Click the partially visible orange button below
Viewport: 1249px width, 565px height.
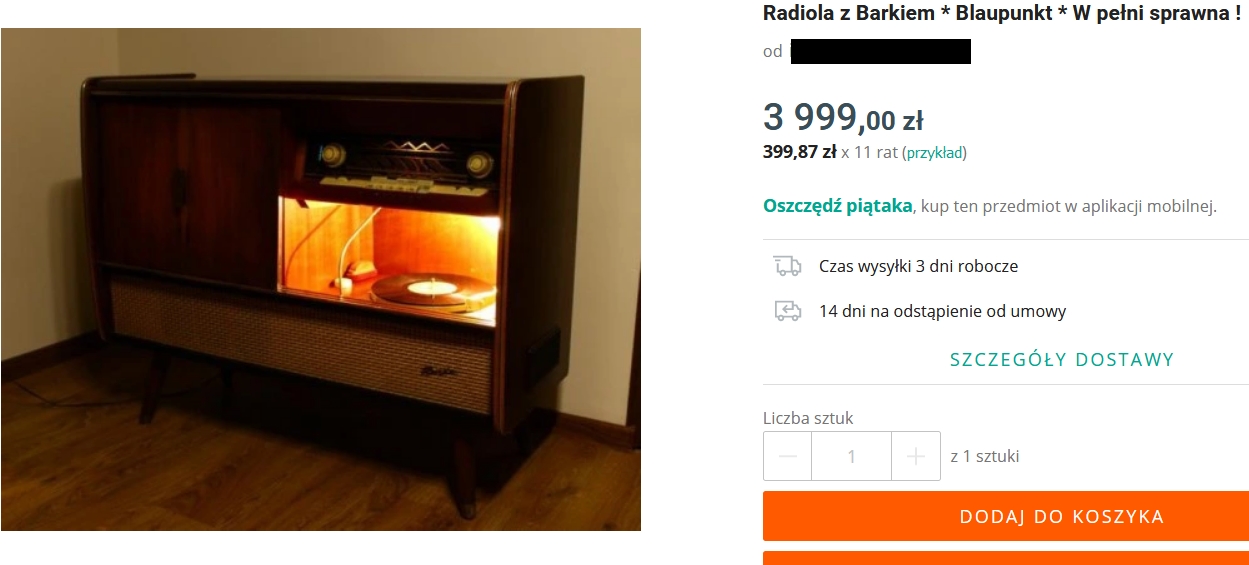click(x=1006, y=558)
